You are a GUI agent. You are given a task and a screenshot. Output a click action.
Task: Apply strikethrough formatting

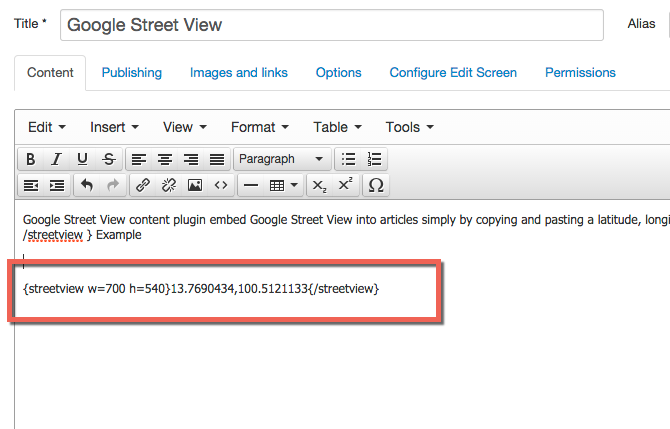click(x=109, y=159)
